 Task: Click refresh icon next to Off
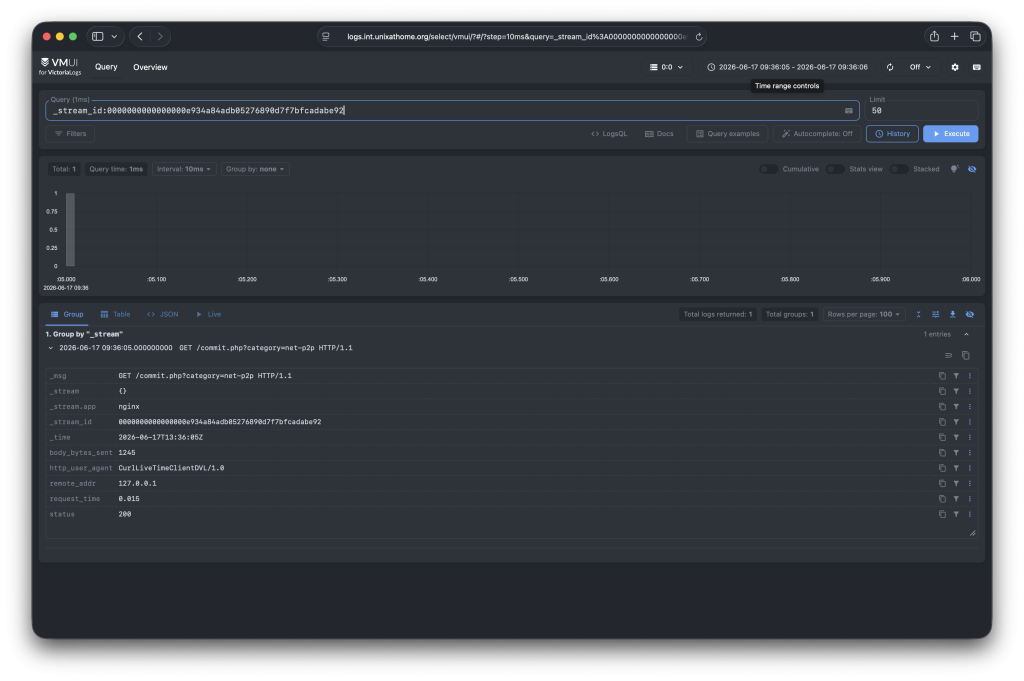pyautogui.click(x=889, y=67)
